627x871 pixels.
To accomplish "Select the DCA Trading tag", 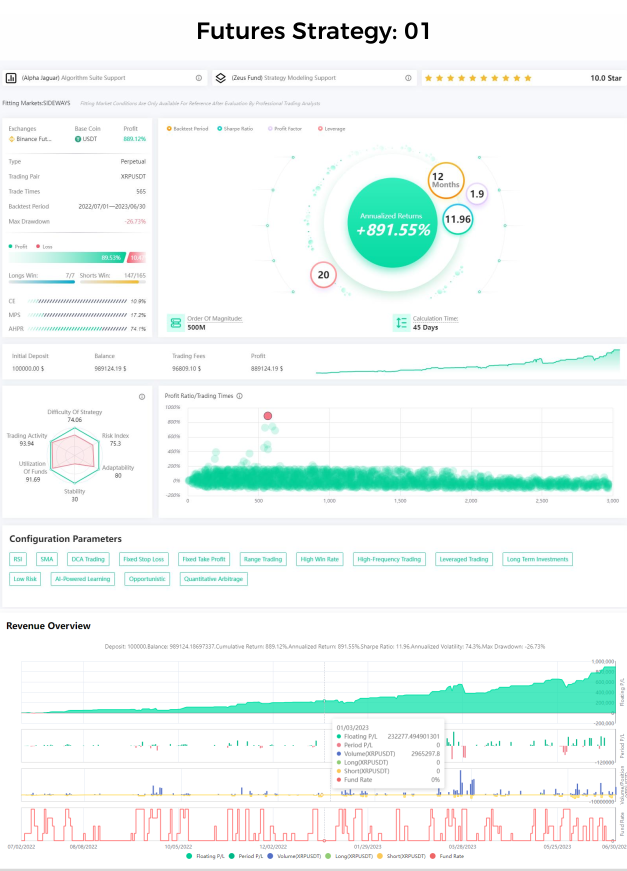I will (88, 559).
